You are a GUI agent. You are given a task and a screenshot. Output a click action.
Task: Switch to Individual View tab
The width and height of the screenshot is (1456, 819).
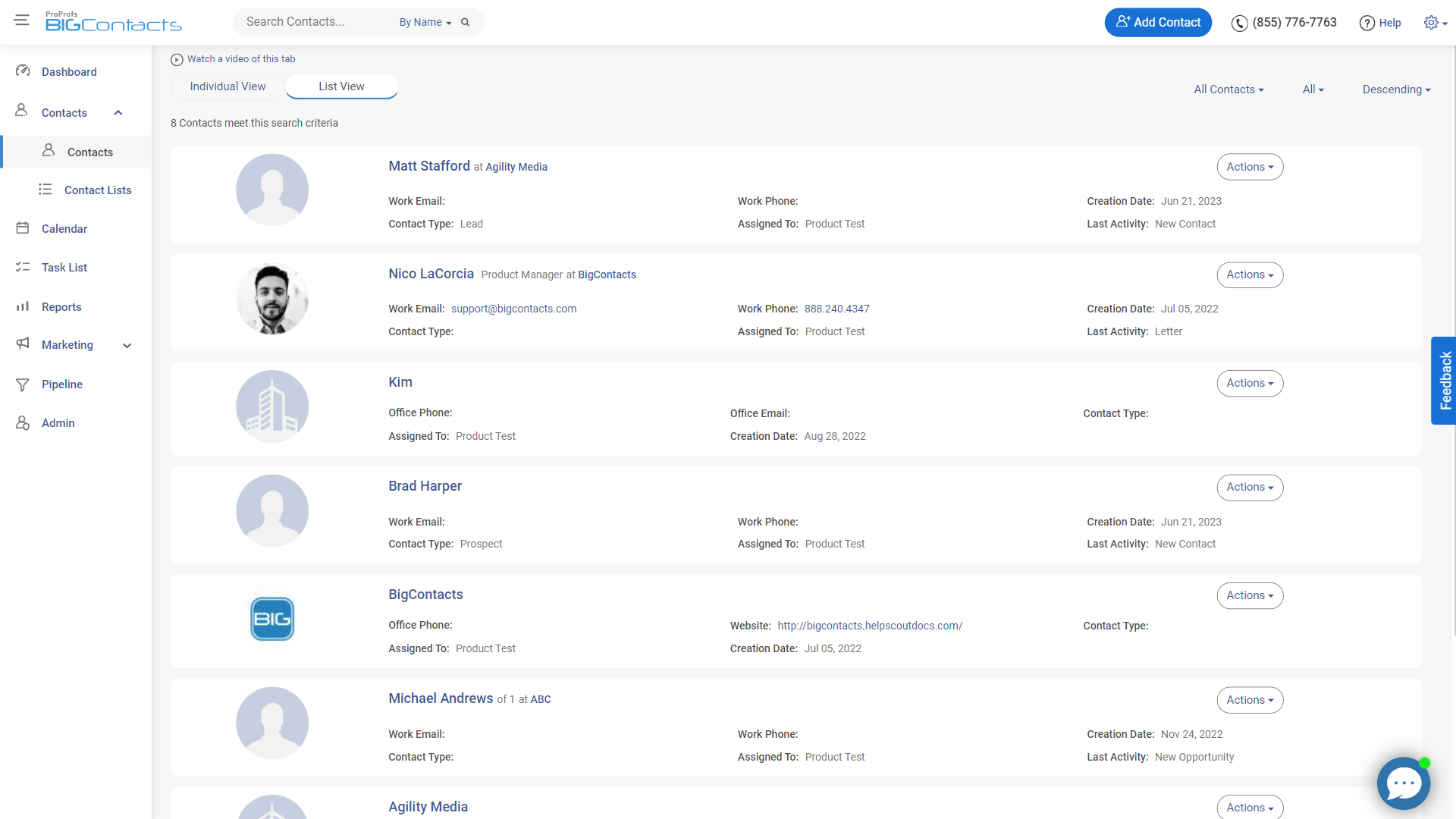pos(227,86)
